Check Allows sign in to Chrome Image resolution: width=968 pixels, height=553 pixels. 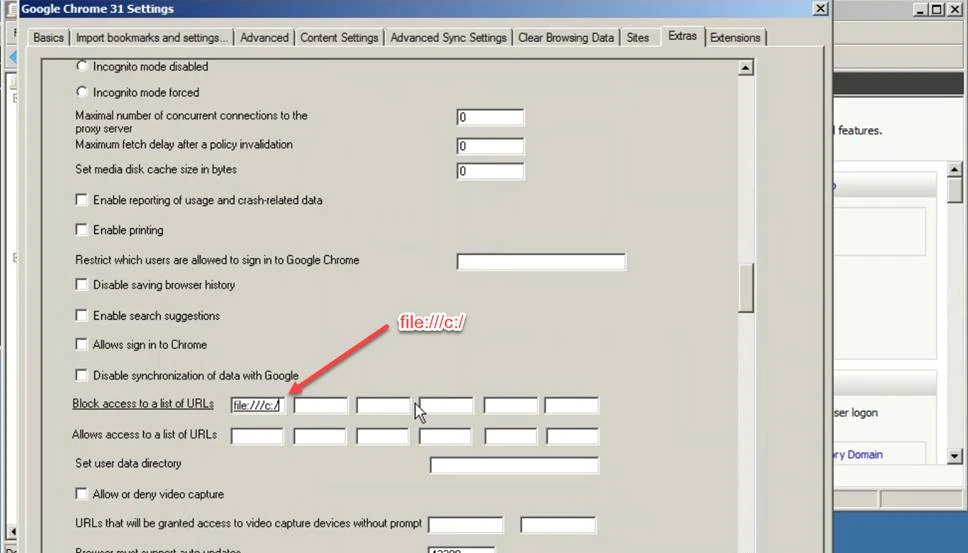[x=82, y=345]
